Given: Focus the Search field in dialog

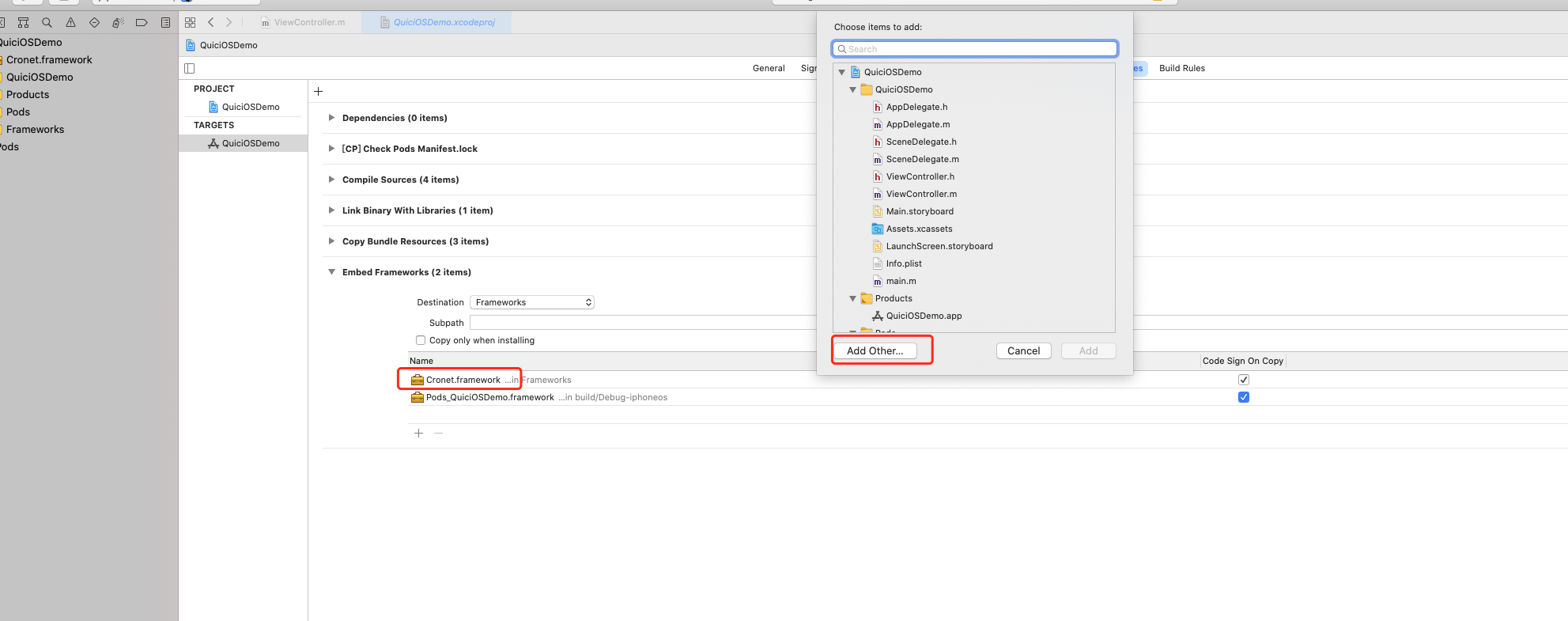Looking at the screenshot, I should tap(974, 49).
